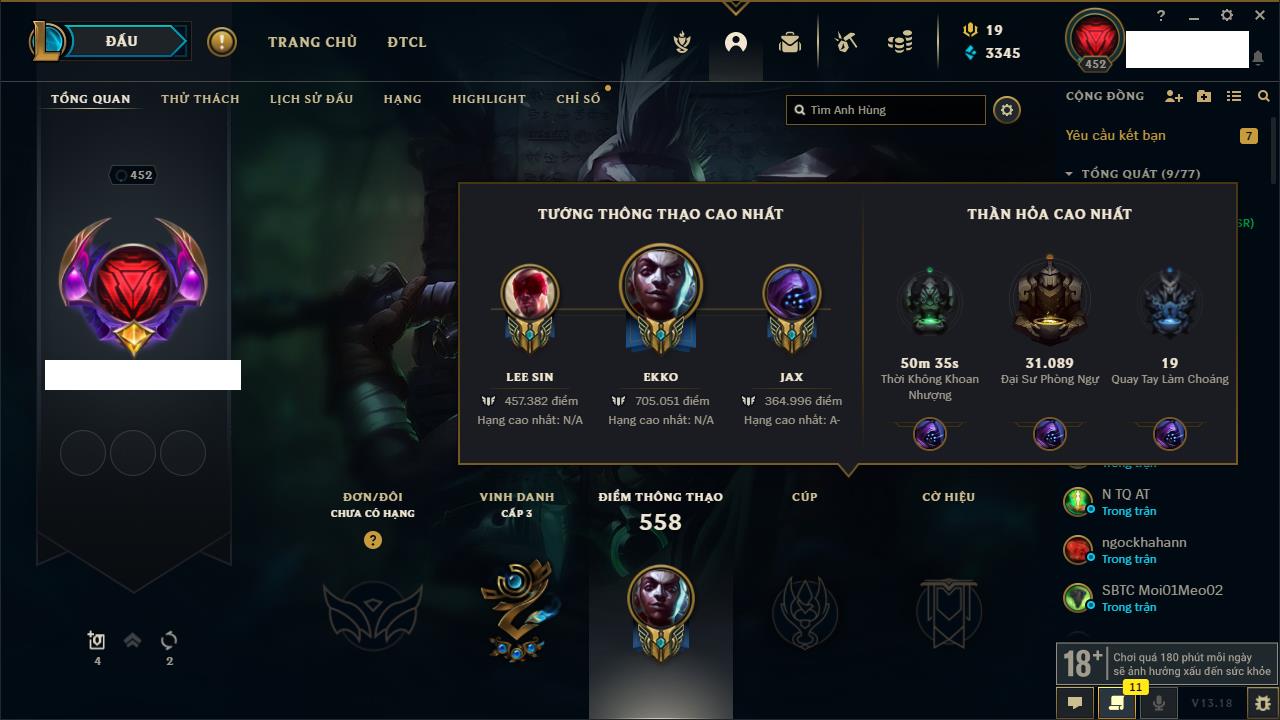Open search settings gear beside champion search

click(x=1007, y=110)
